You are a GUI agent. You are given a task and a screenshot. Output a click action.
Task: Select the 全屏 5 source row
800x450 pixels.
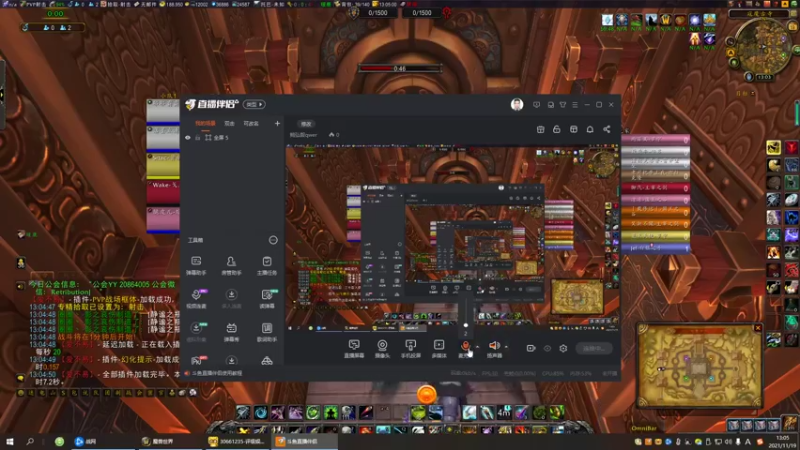pos(232,138)
